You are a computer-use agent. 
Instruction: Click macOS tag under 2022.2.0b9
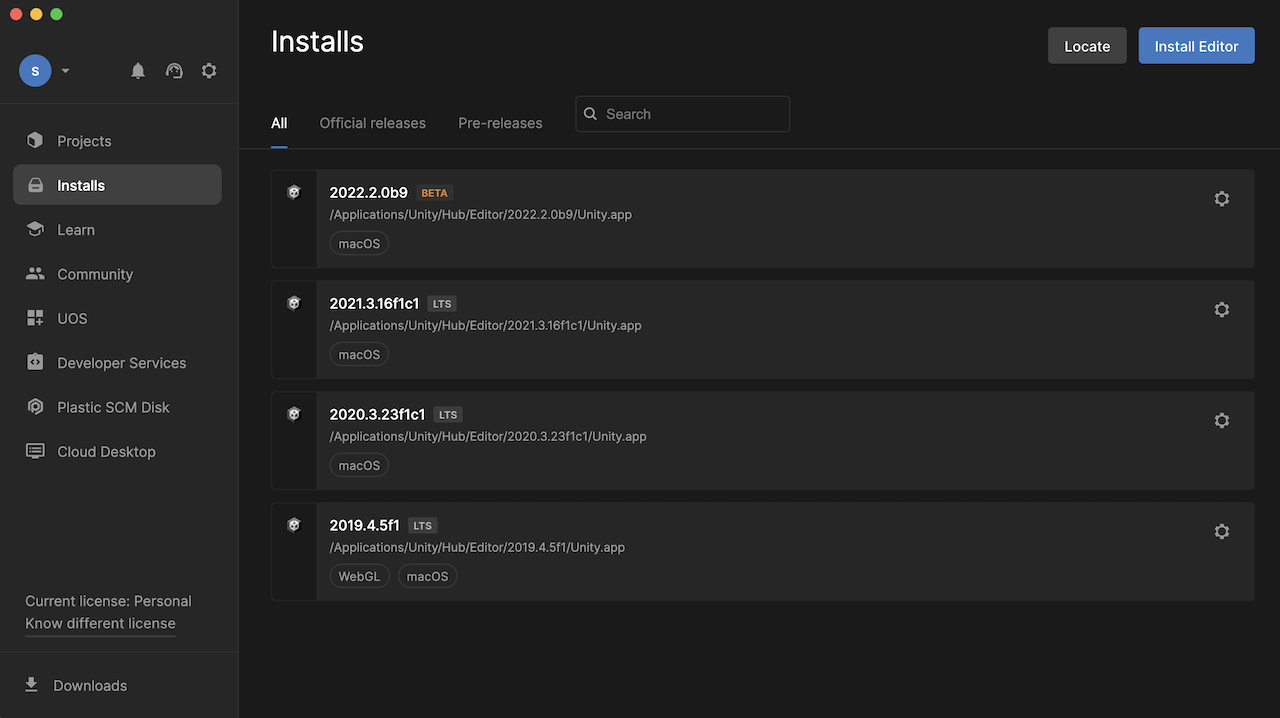coord(359,243)
